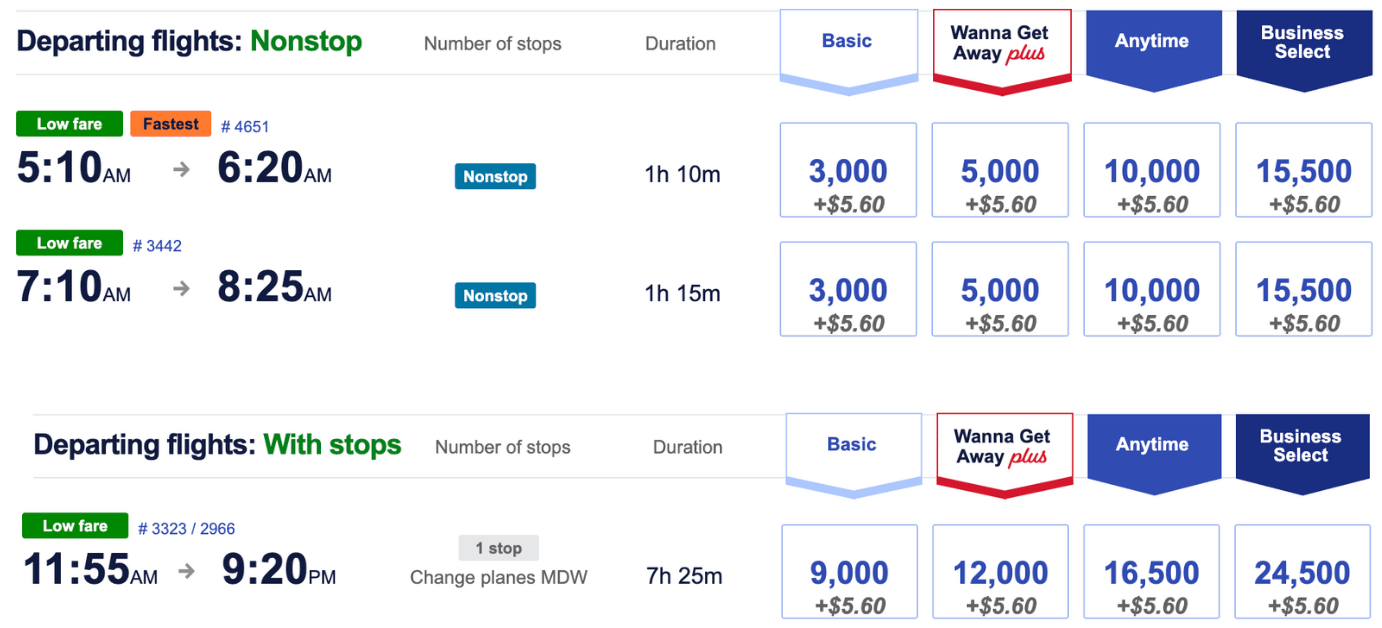Pick Business Select 15,500 fare on flight 3442
This screenshot has width=1382, height=628.
pos(1304,289)
